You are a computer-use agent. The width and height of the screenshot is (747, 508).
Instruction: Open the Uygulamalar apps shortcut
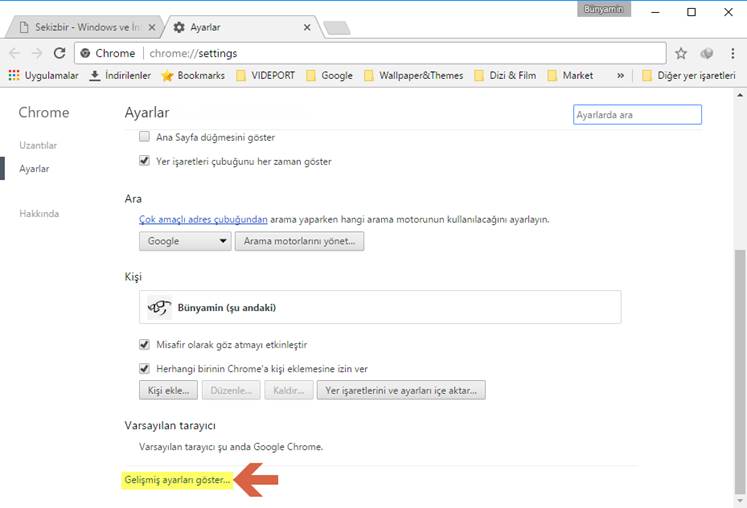click(x=43, y=75)
